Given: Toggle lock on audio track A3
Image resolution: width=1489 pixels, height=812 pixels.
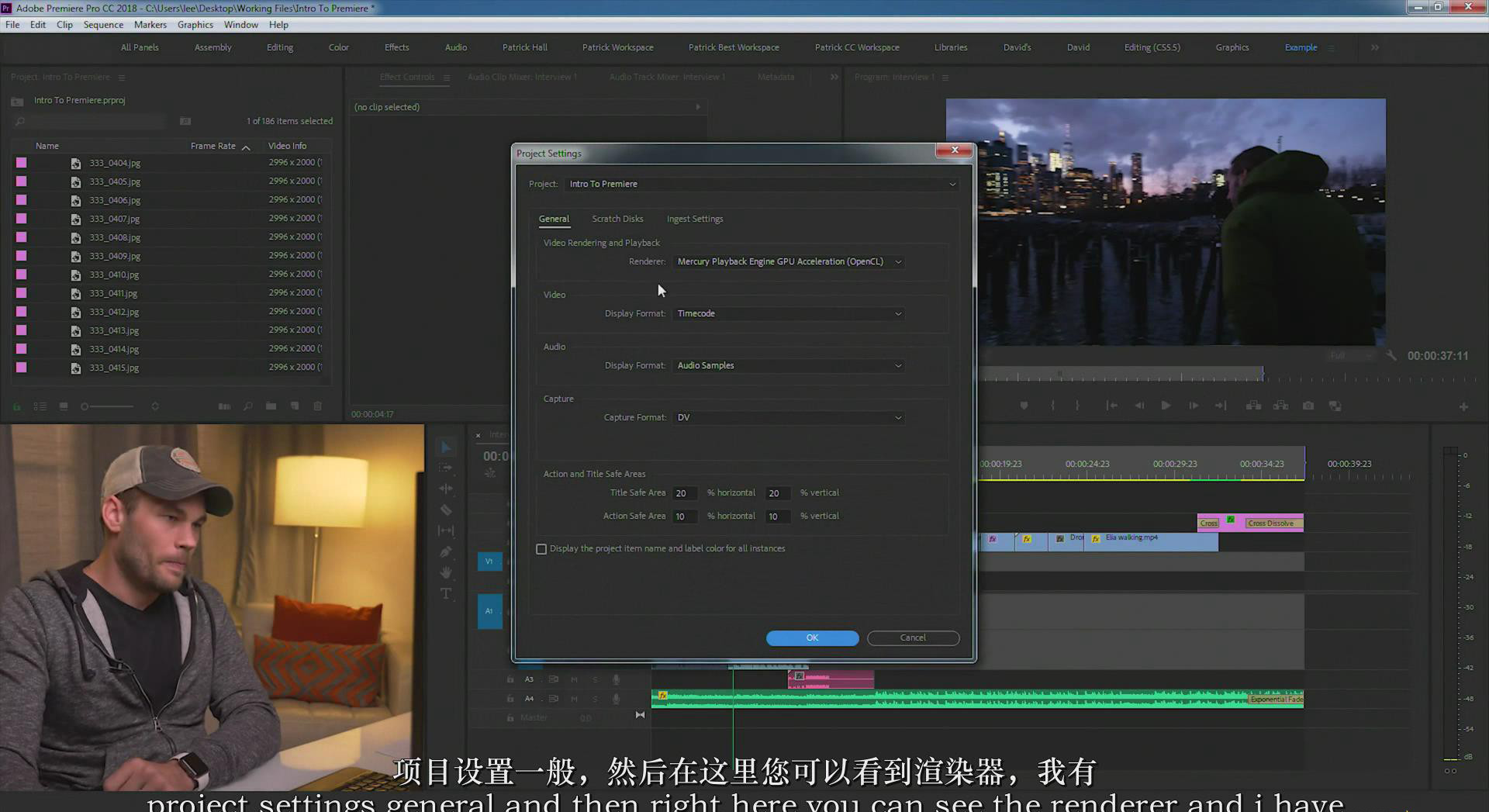Looking at the screenshot, I should pos(510,679).
